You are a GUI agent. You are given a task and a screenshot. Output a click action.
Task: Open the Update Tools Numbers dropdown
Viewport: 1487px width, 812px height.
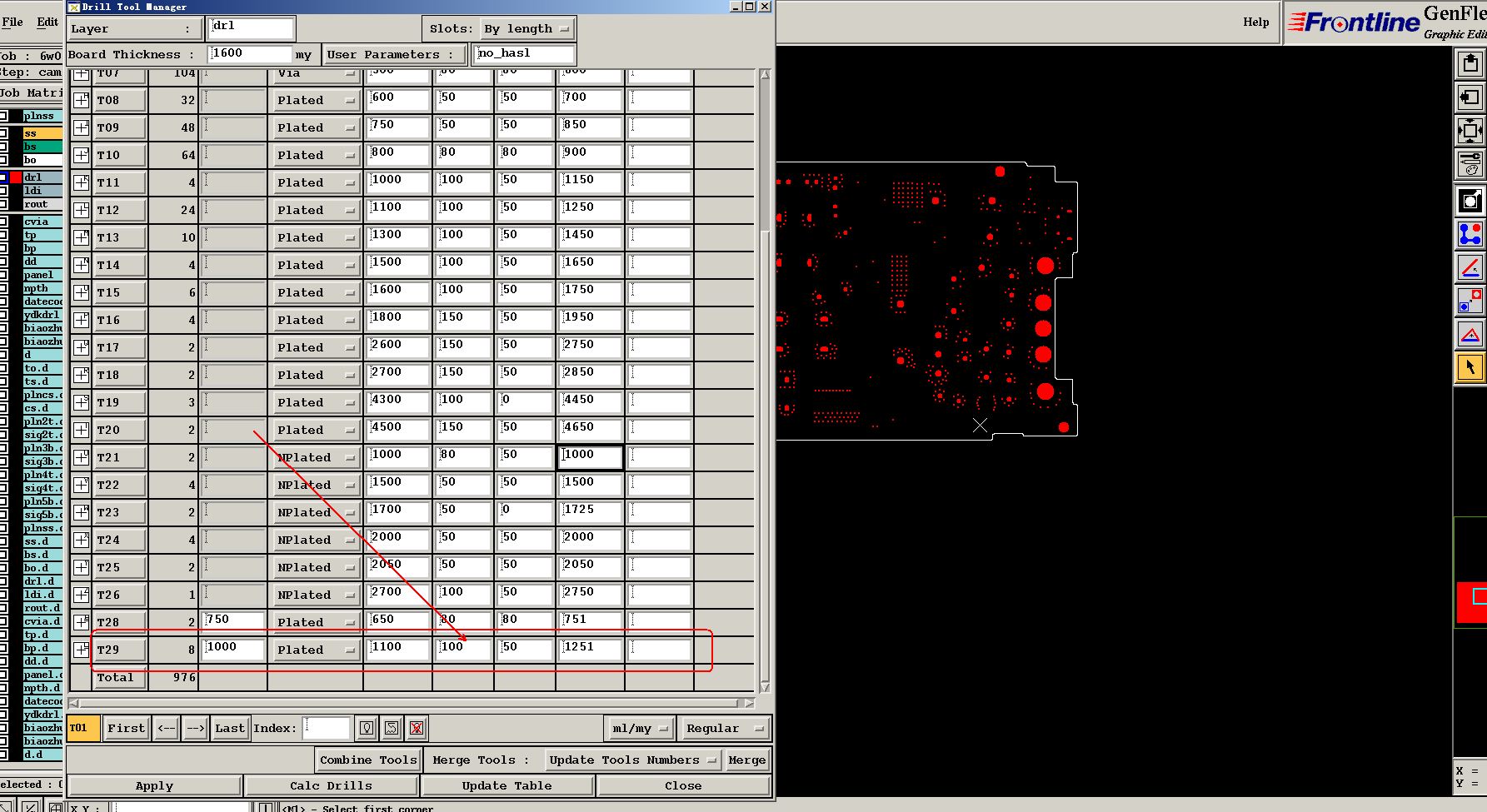click(x=633, y=760)
